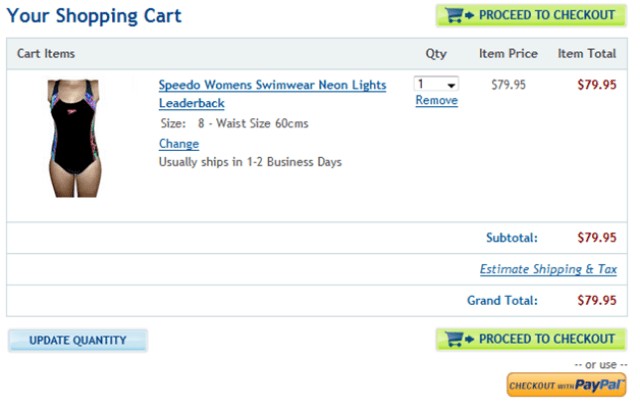
Task: Remove the swimwear item from cart
Action: pyautogui.click(x=437, y=101)
